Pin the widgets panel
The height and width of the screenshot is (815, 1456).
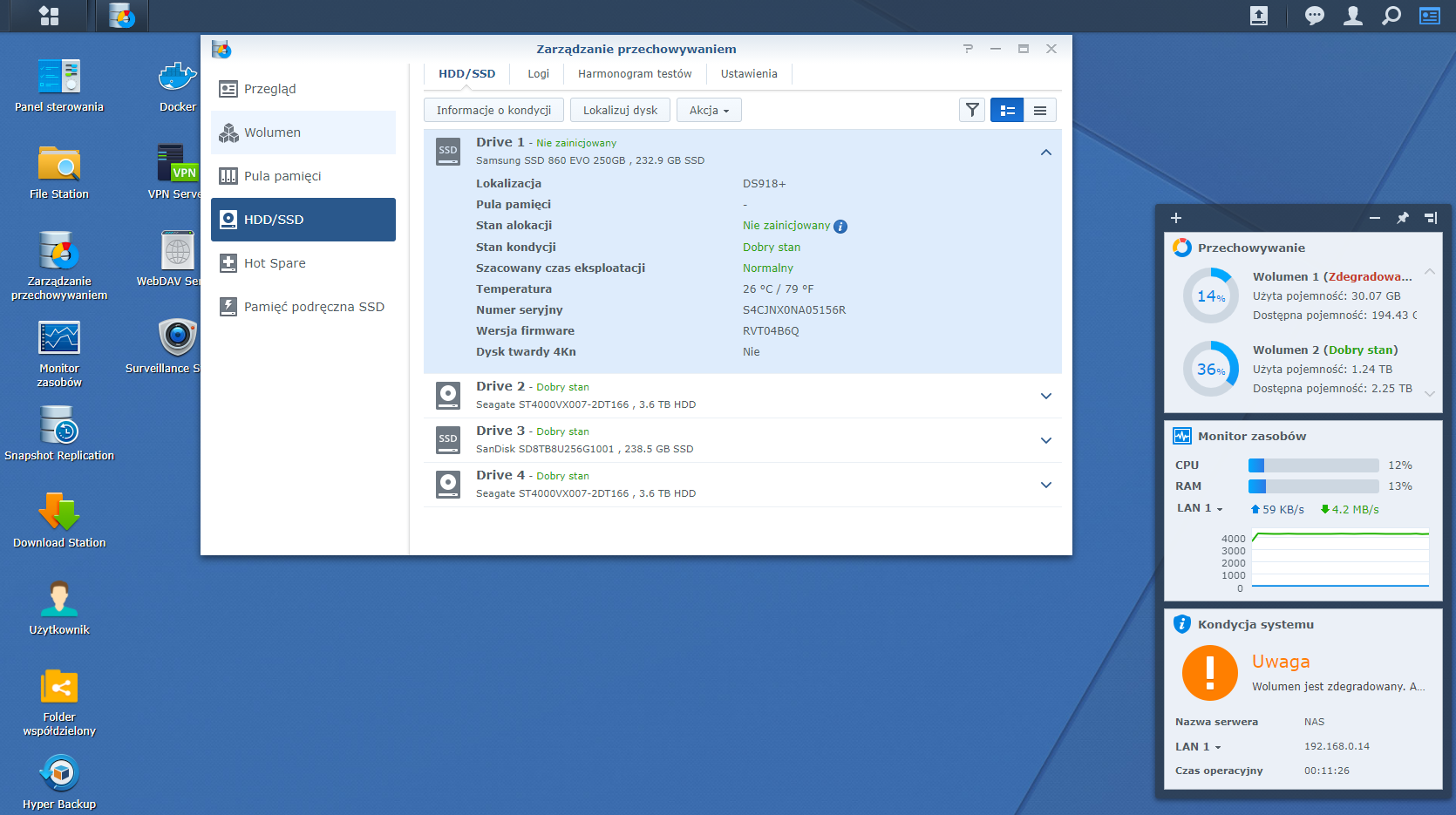(1402, 218)
